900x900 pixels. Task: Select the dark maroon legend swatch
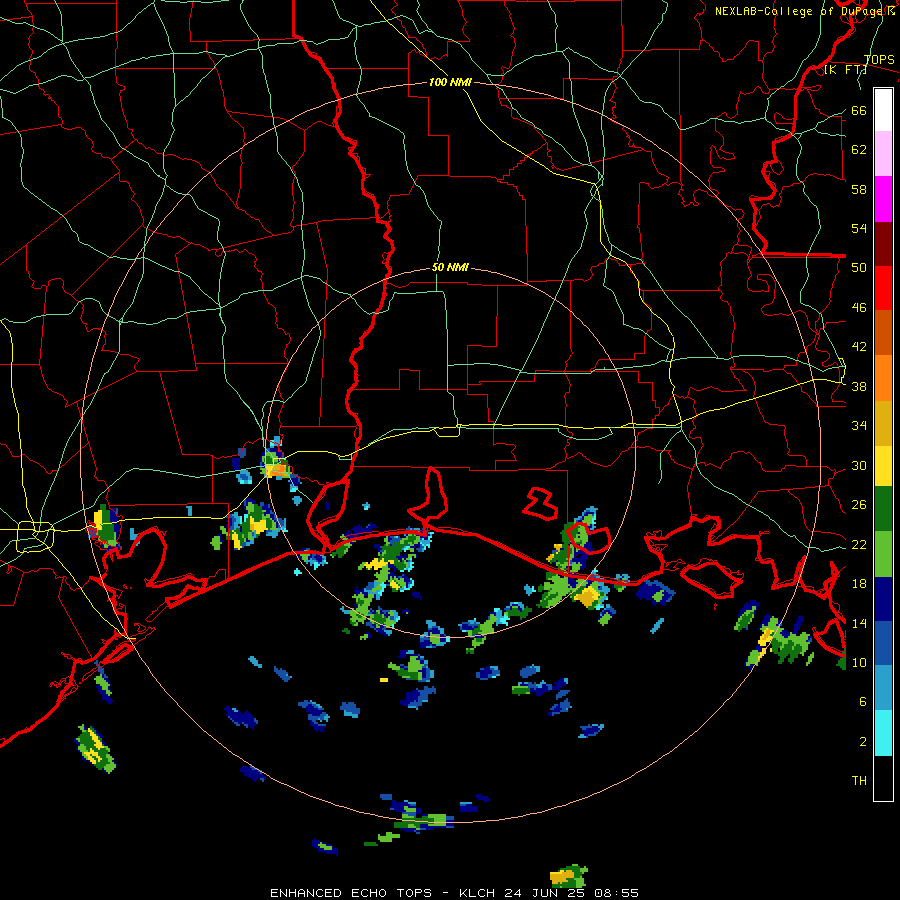[883, 243]
